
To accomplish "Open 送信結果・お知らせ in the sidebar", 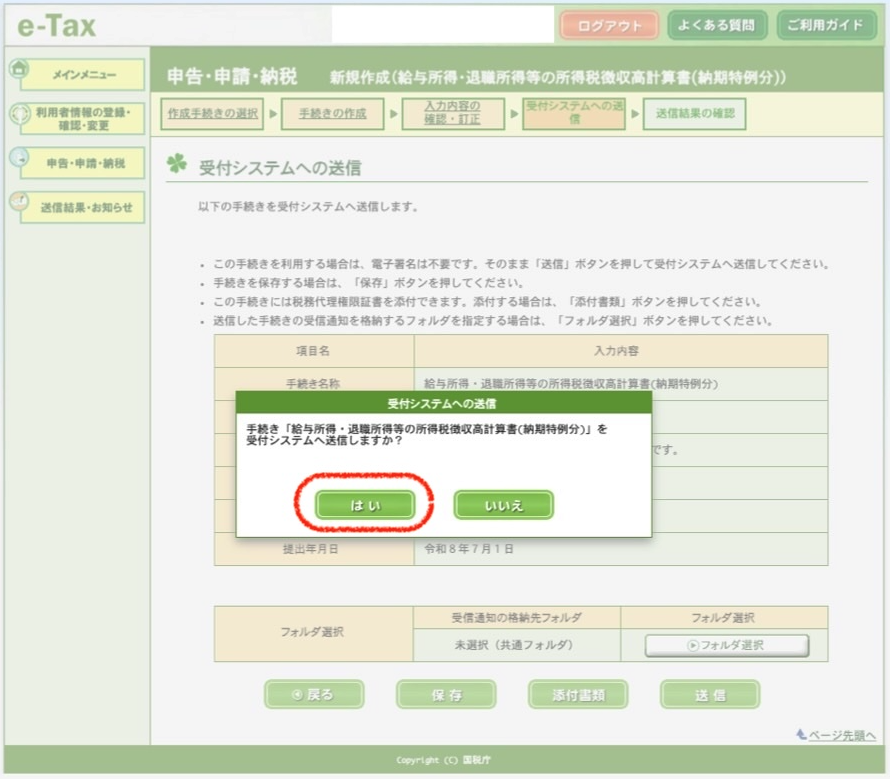I will click(83, 207).
